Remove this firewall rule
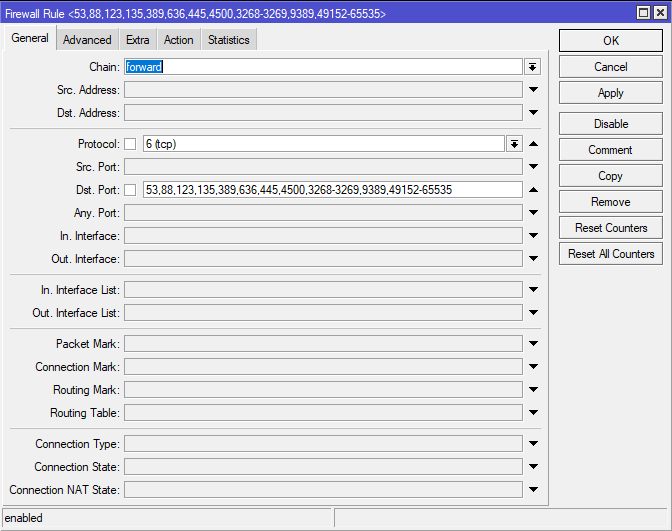Image resolution: width=672 pixels, height=531 pixels. (611, 202)
